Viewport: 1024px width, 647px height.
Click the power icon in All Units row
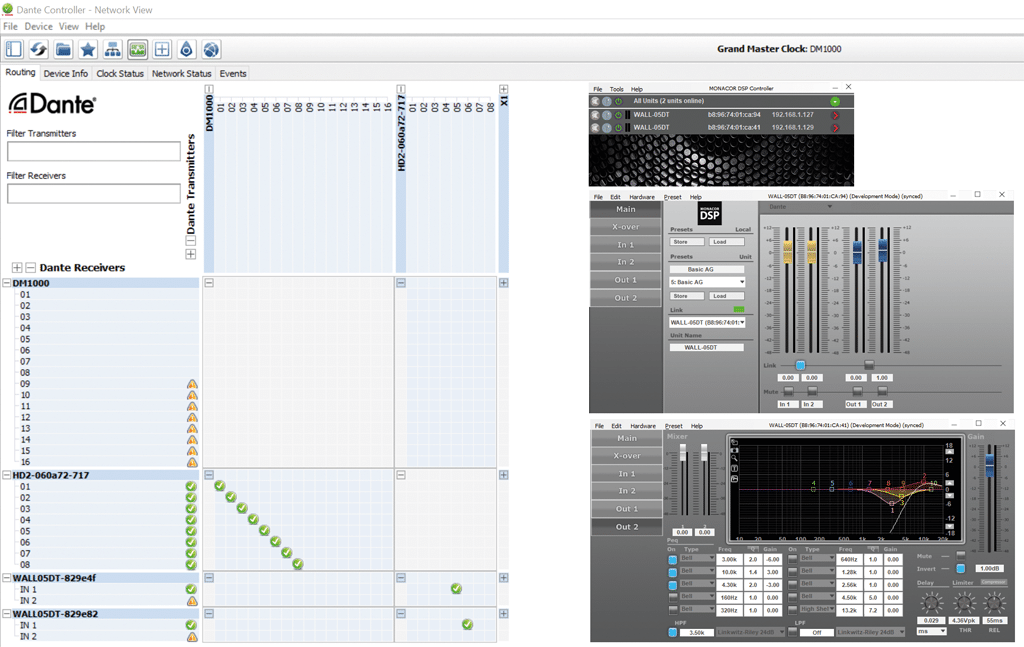[618, 101]
